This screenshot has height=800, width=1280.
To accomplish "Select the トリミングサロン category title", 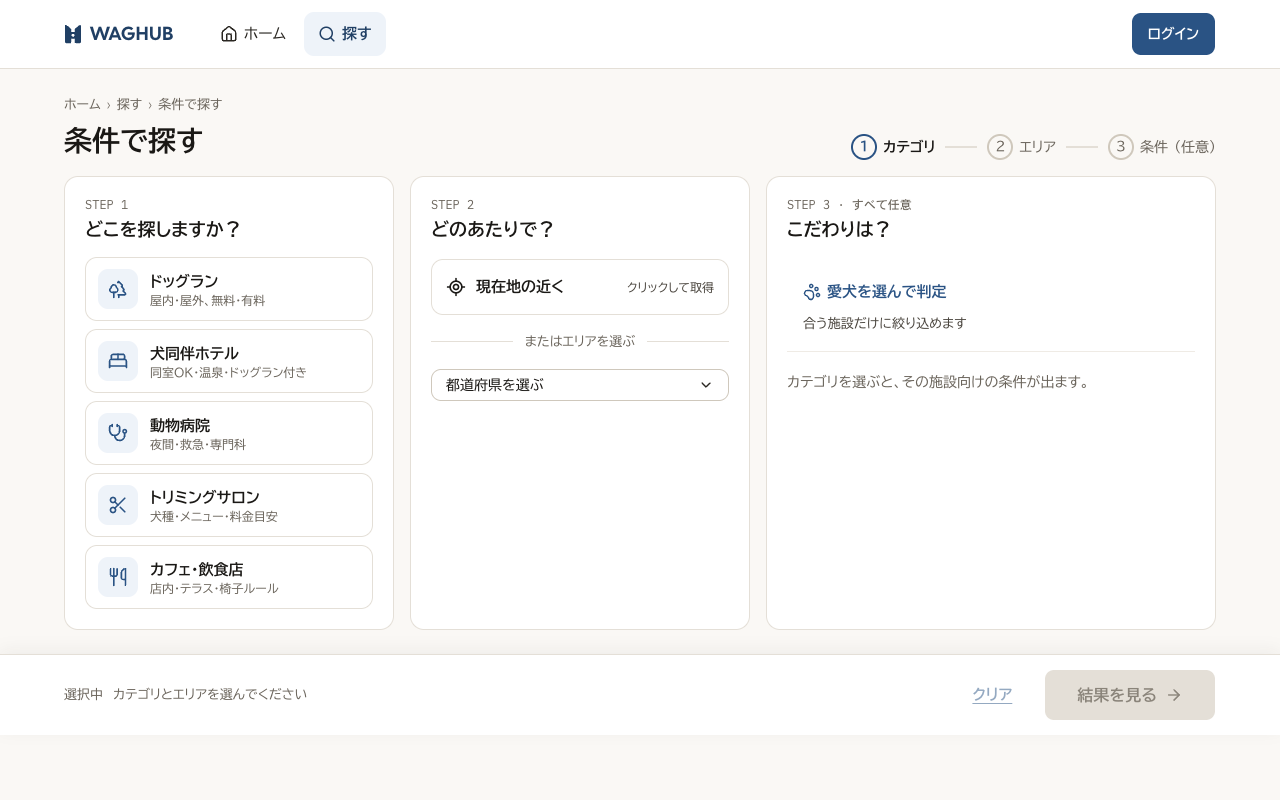I will (x=205, y=497).
